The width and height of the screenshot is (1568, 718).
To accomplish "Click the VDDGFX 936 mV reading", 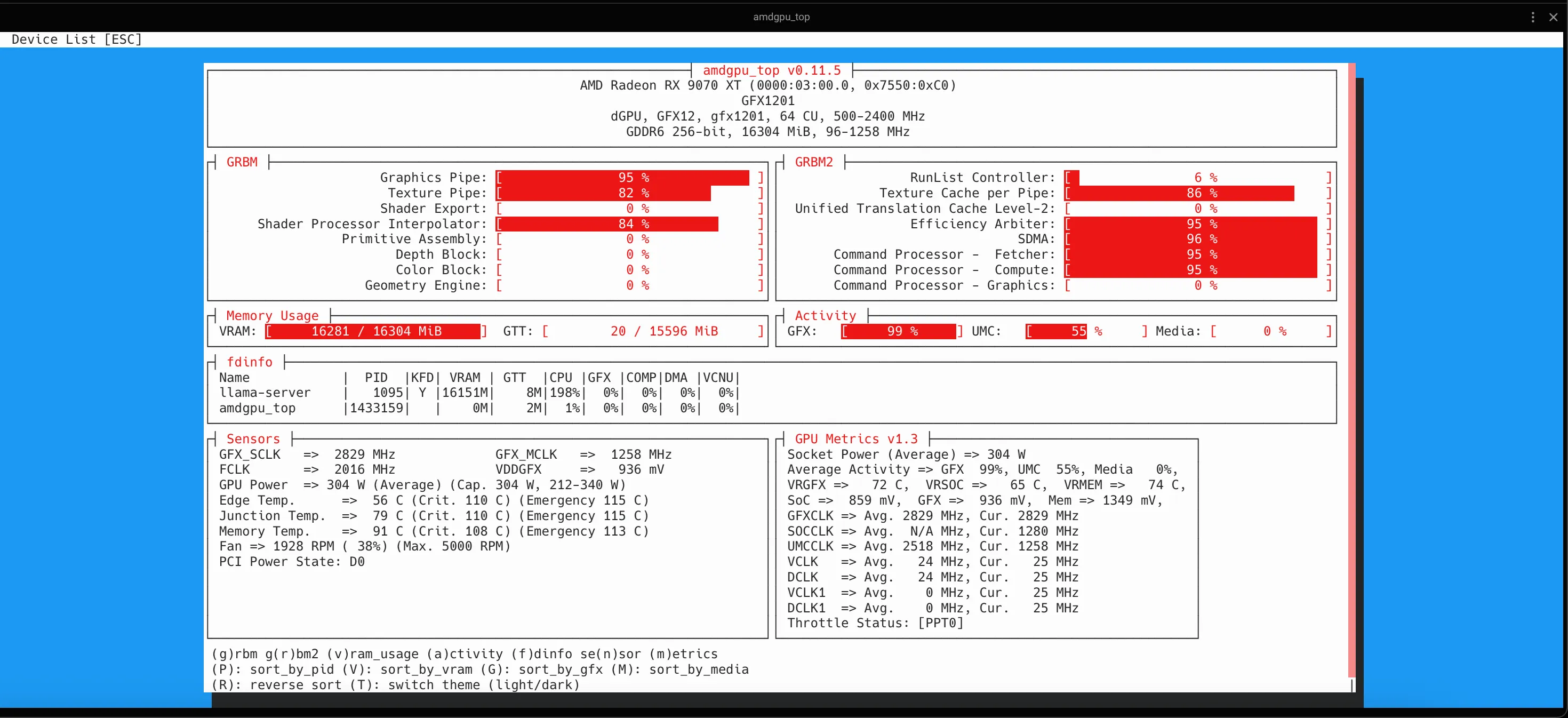I will (580, 469).
